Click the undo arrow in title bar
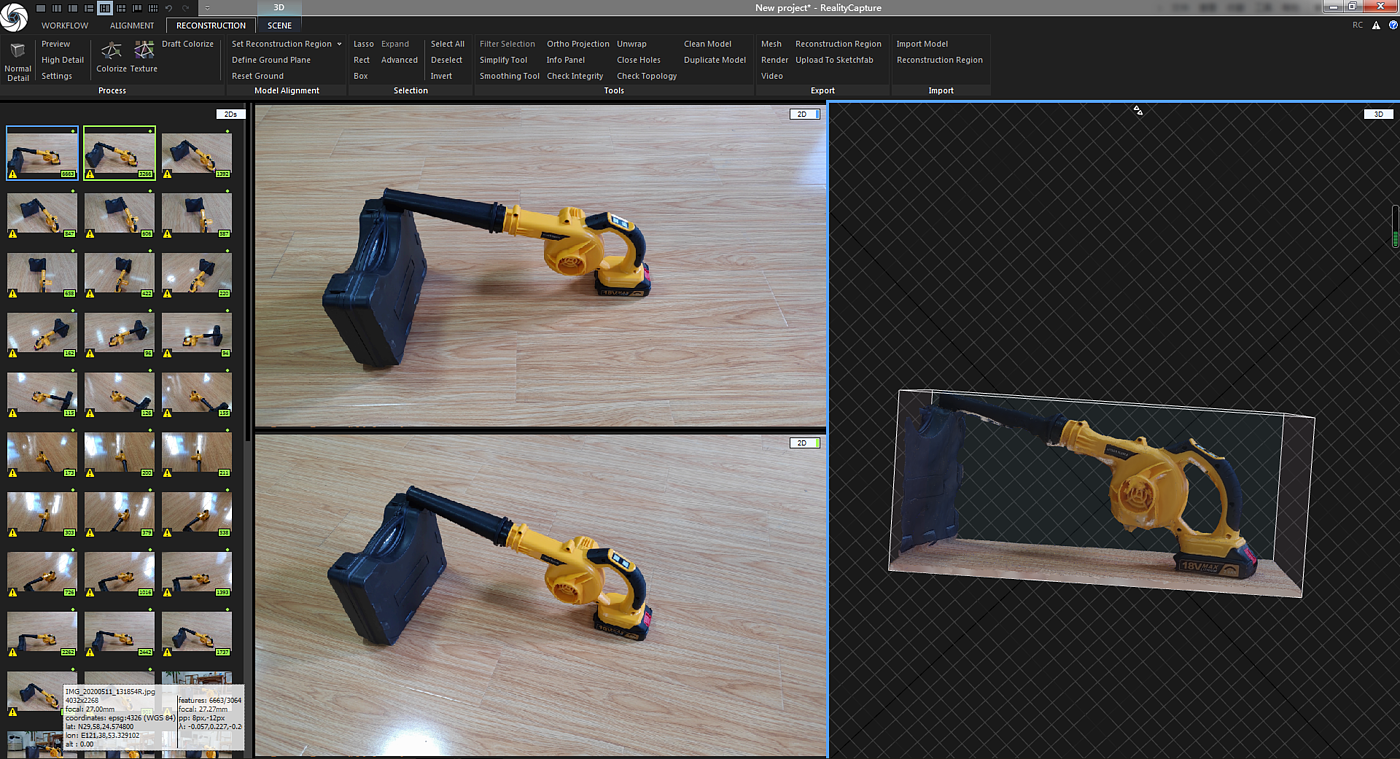 (168, 8)
